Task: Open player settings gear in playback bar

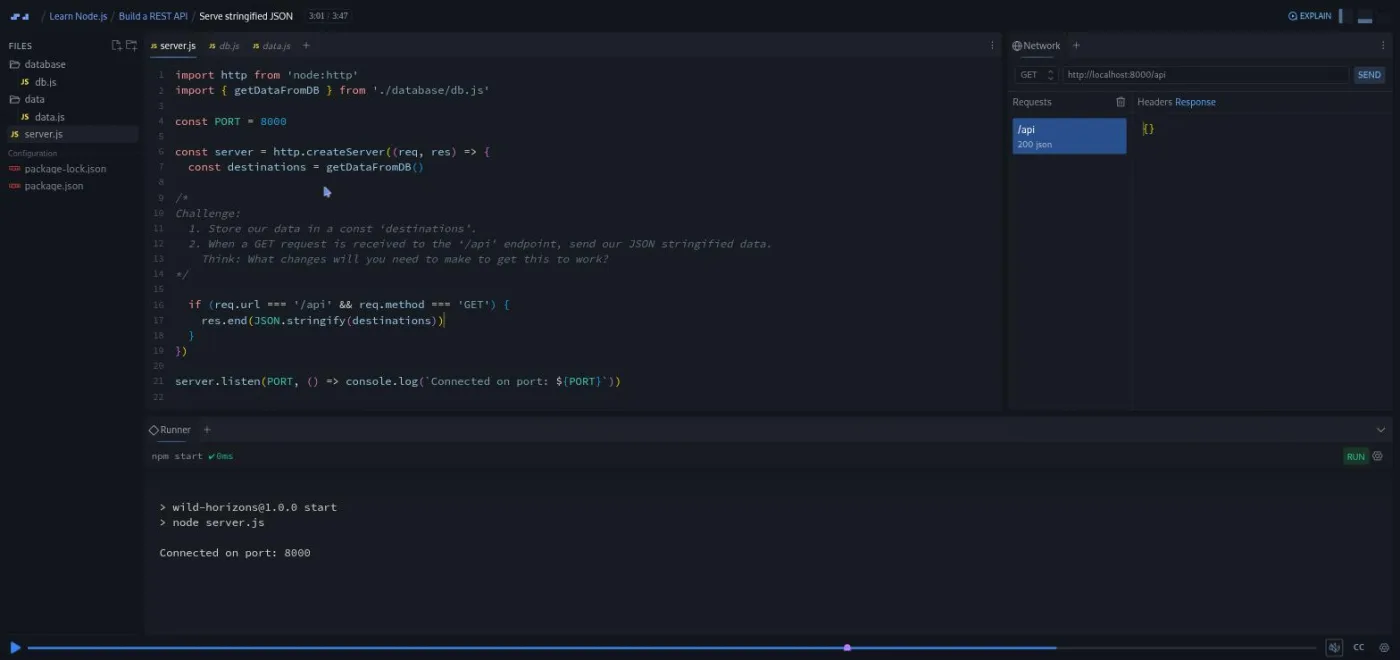Action: [x=1384, y=648]
